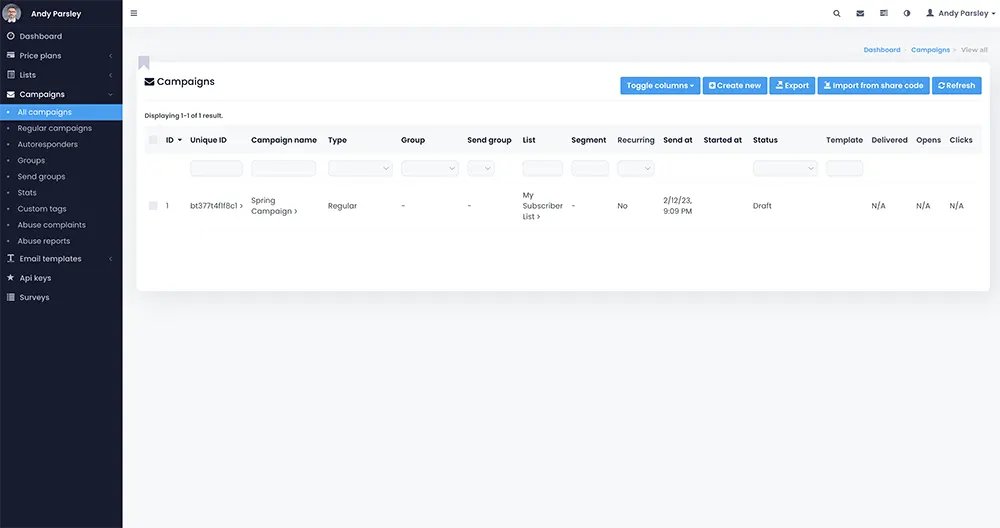1000x528 pixels.
Task: Click the Draft status cell
Action: [762, 206]
